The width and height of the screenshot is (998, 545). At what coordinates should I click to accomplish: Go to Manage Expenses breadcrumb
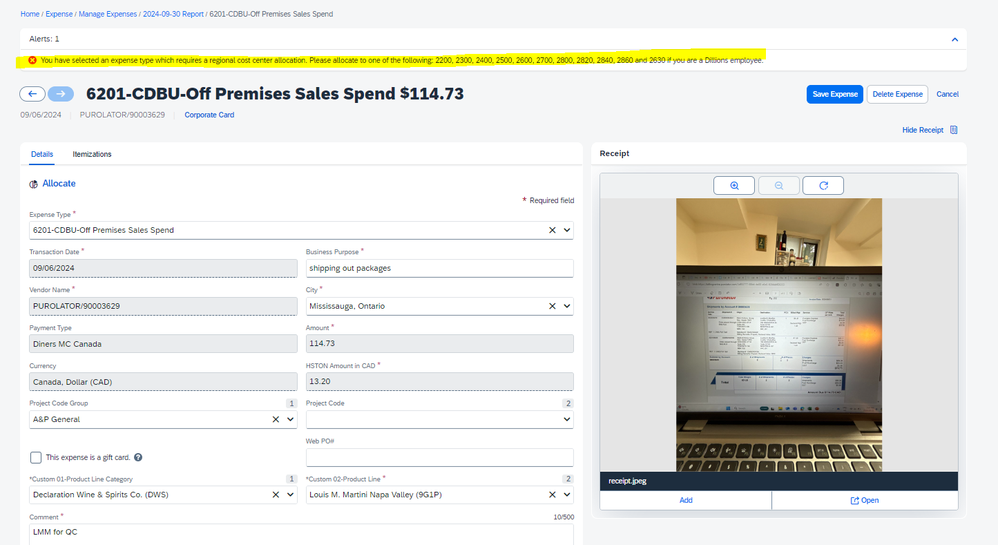tap(108, 14)
